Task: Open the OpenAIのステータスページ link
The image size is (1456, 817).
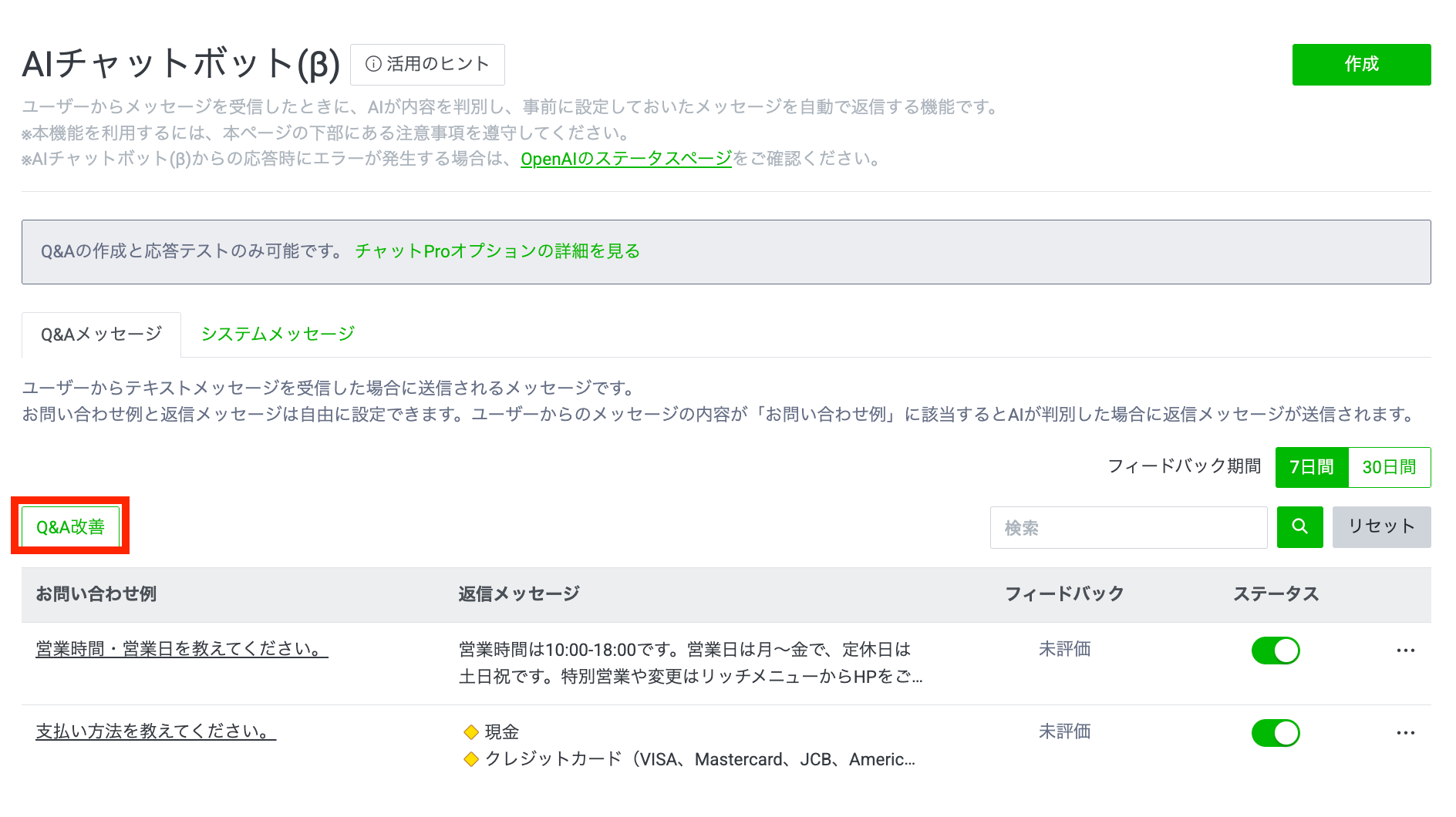Action: (x=625, y=159)
